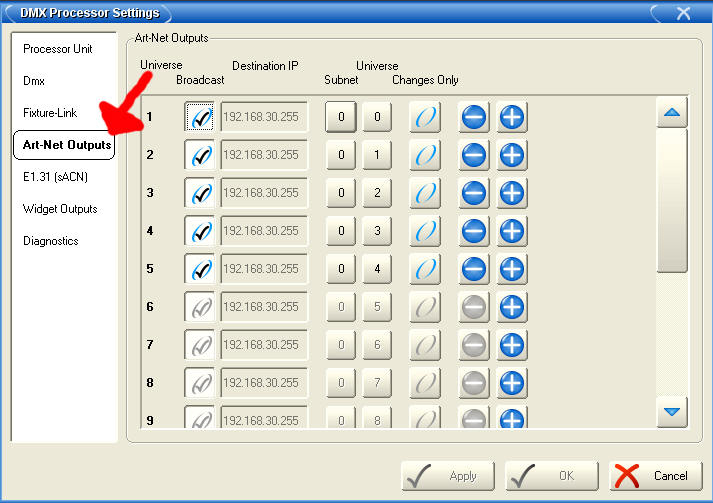This screenshot has height=503, width=713.
Task: Disable Broadcast for universe 4
Action: (201, 231)
